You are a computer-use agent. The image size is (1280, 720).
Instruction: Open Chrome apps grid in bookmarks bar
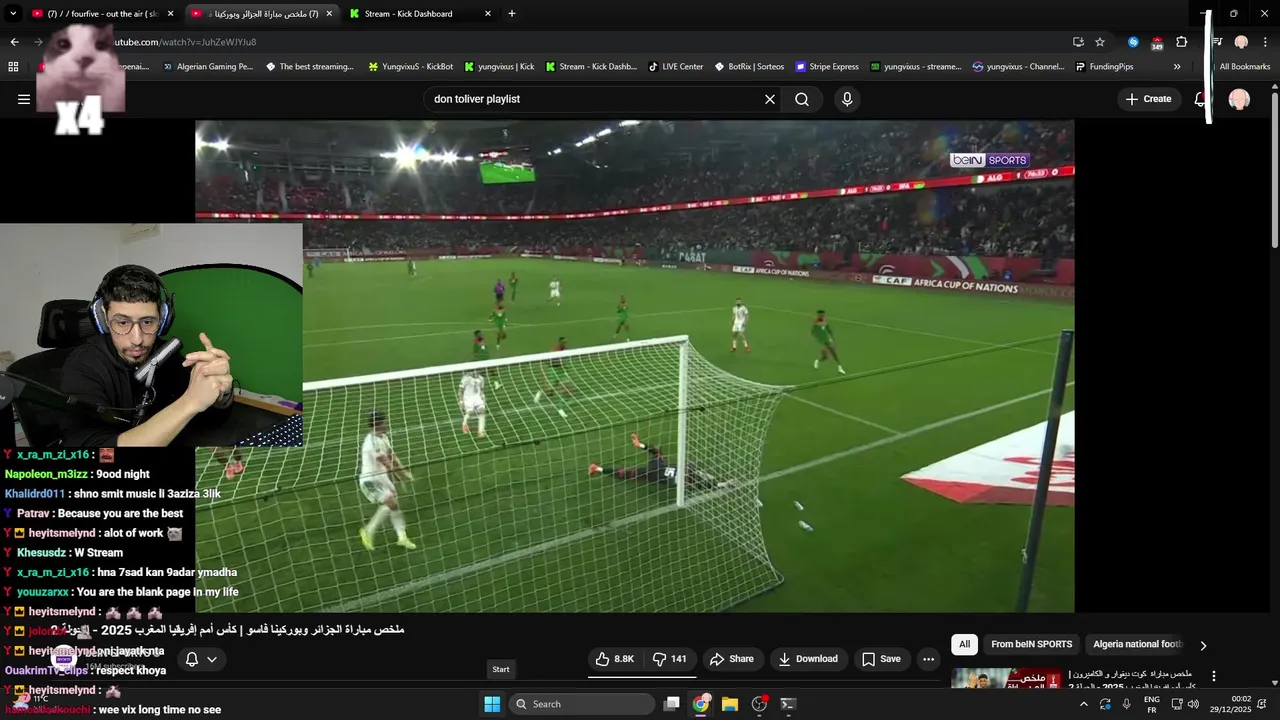tap(13, 67)
